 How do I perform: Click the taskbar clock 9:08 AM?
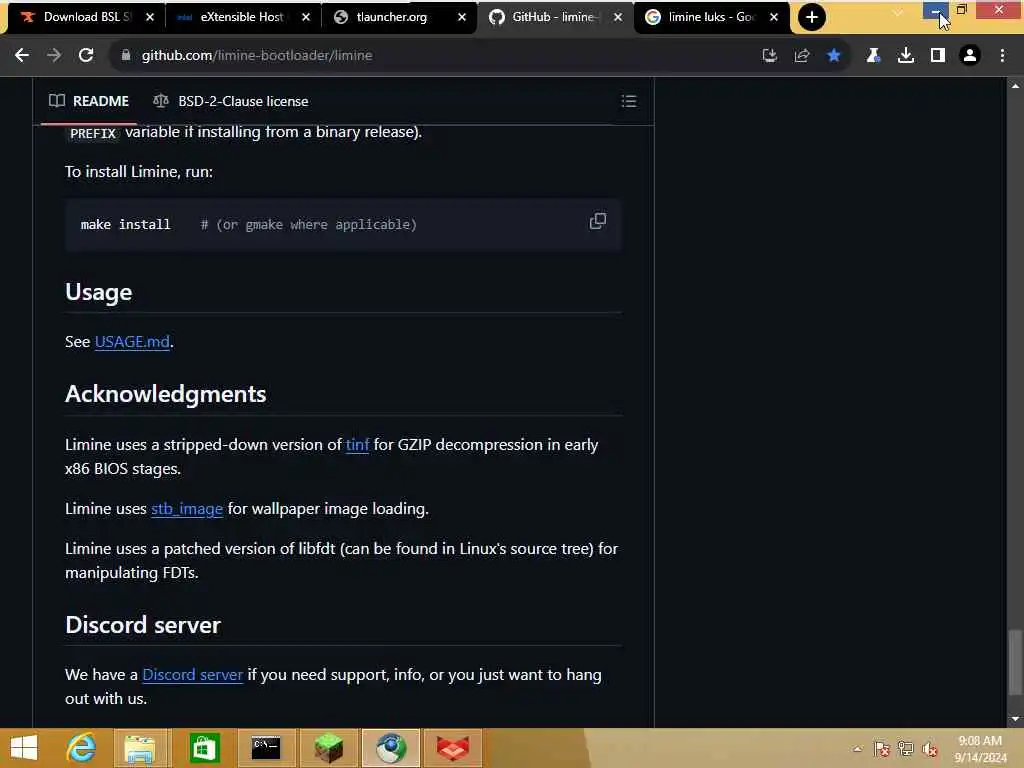coord(980,749)
